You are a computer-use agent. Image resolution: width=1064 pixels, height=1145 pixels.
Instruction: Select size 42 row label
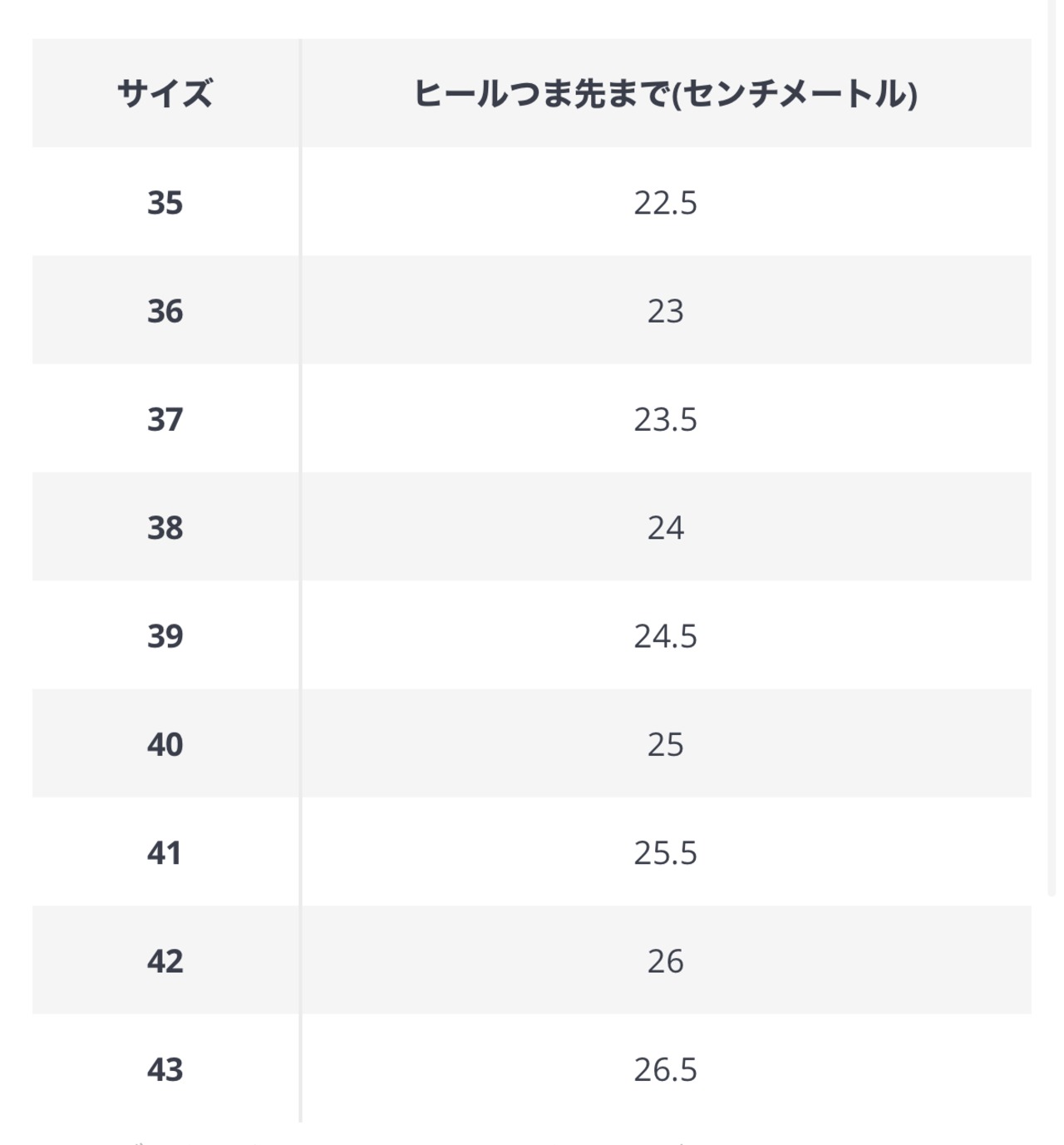point(165,960)
